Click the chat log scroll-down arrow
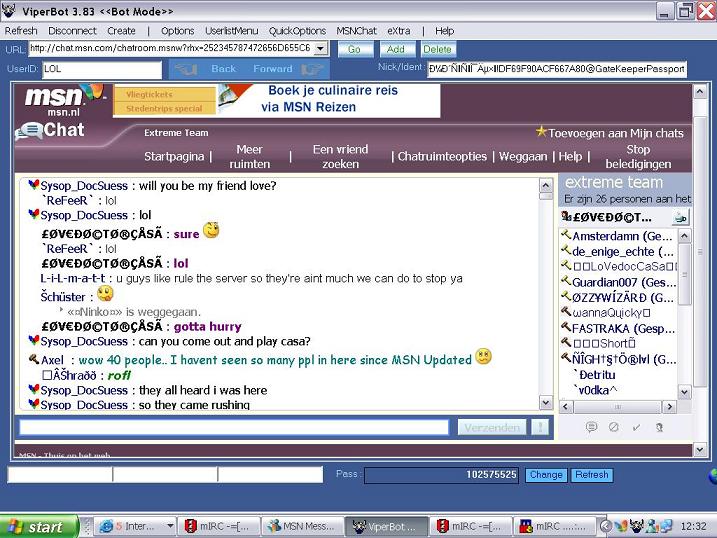Viewport: 717px width, 538px height. click(x=546, y=403)
